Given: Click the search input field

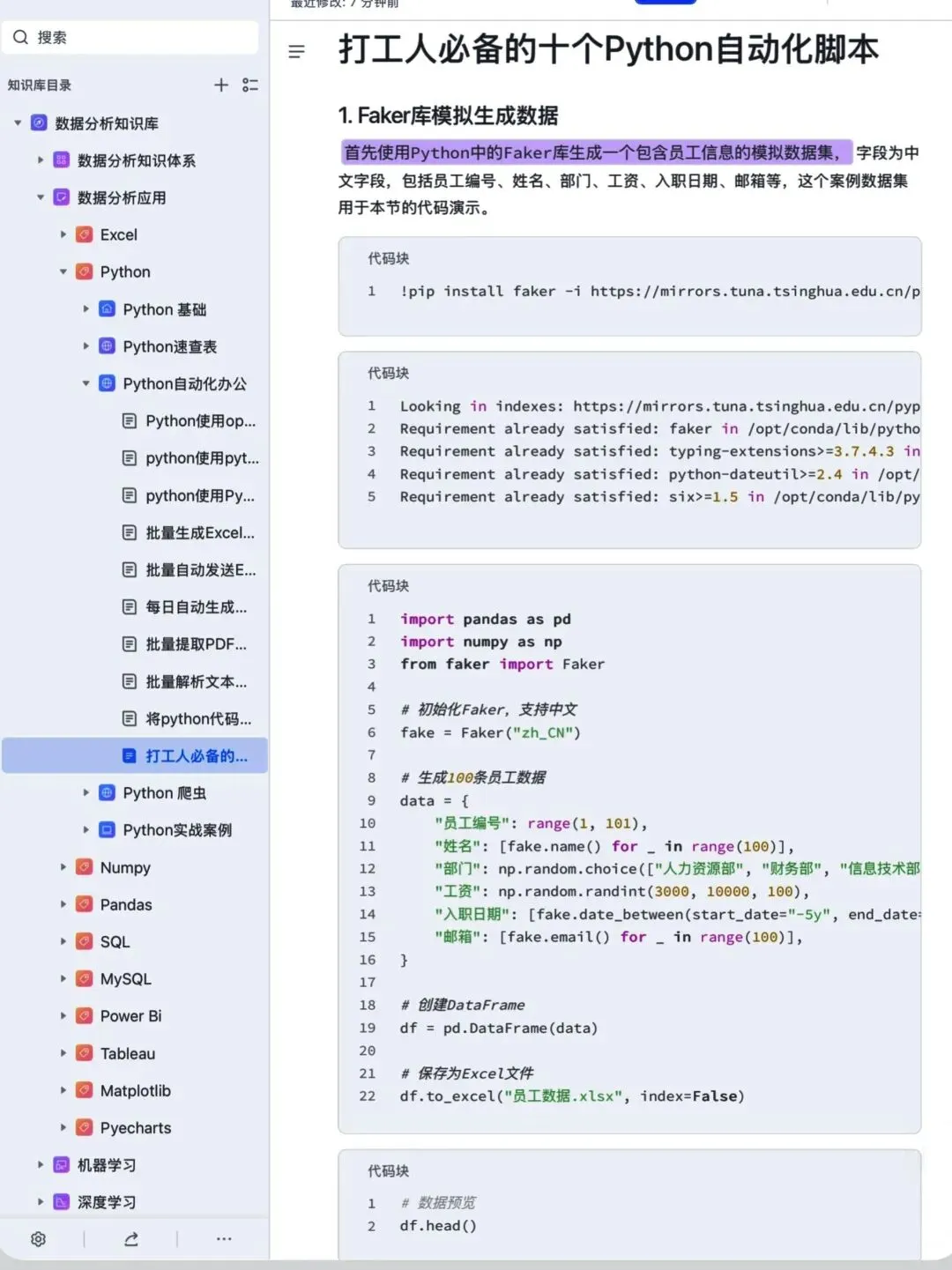Looking at the screenshot, I should [130, 37].
